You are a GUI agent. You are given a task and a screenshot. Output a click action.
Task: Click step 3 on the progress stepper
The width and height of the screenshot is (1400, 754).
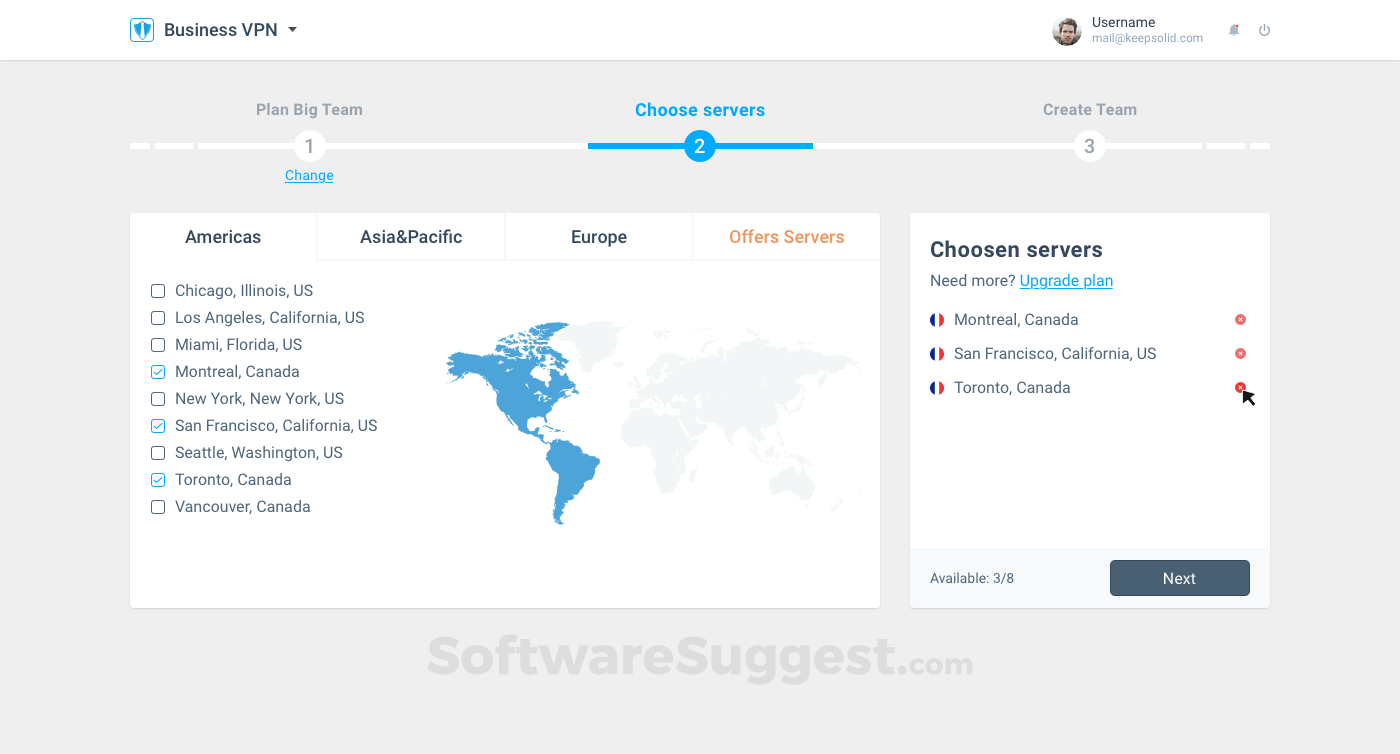1089,146
